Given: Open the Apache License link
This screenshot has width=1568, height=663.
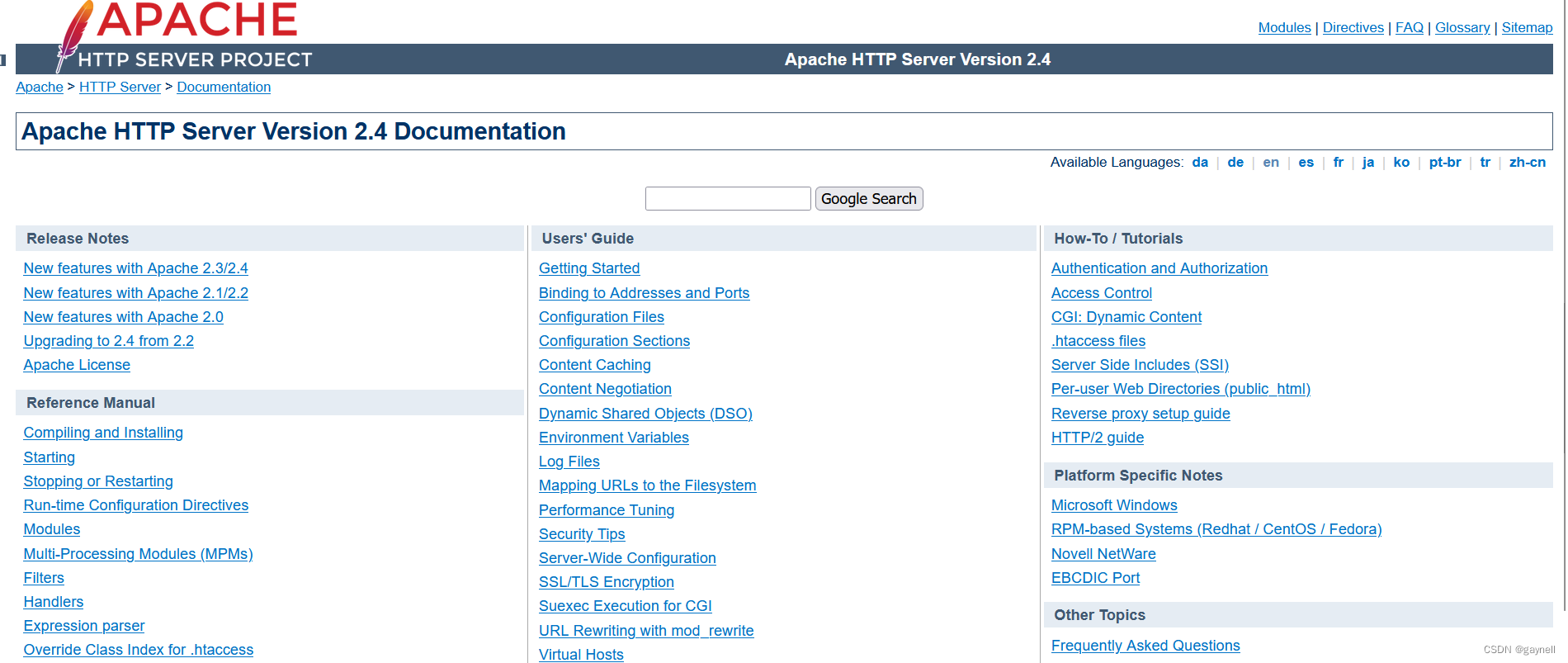Looking at the screenshot, I should [x=77, y=365].
